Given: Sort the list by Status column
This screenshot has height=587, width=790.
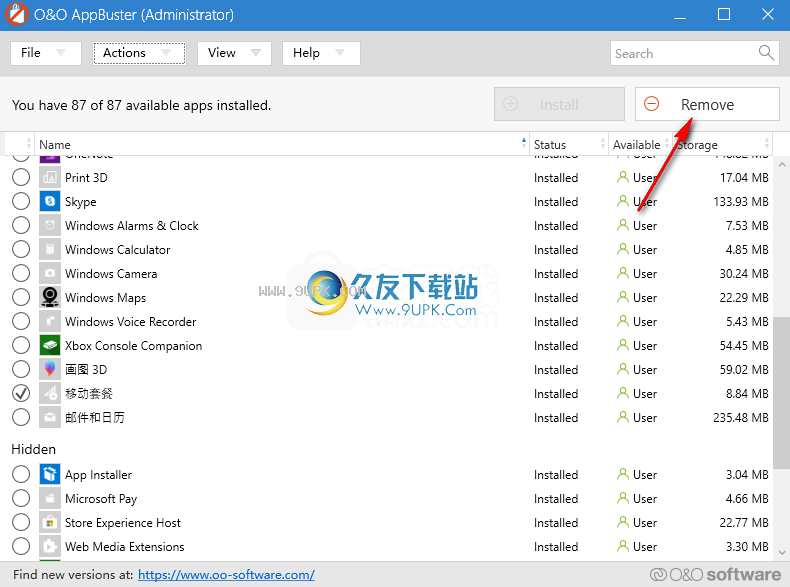Looking at the screenshot, I should point(568,145).
